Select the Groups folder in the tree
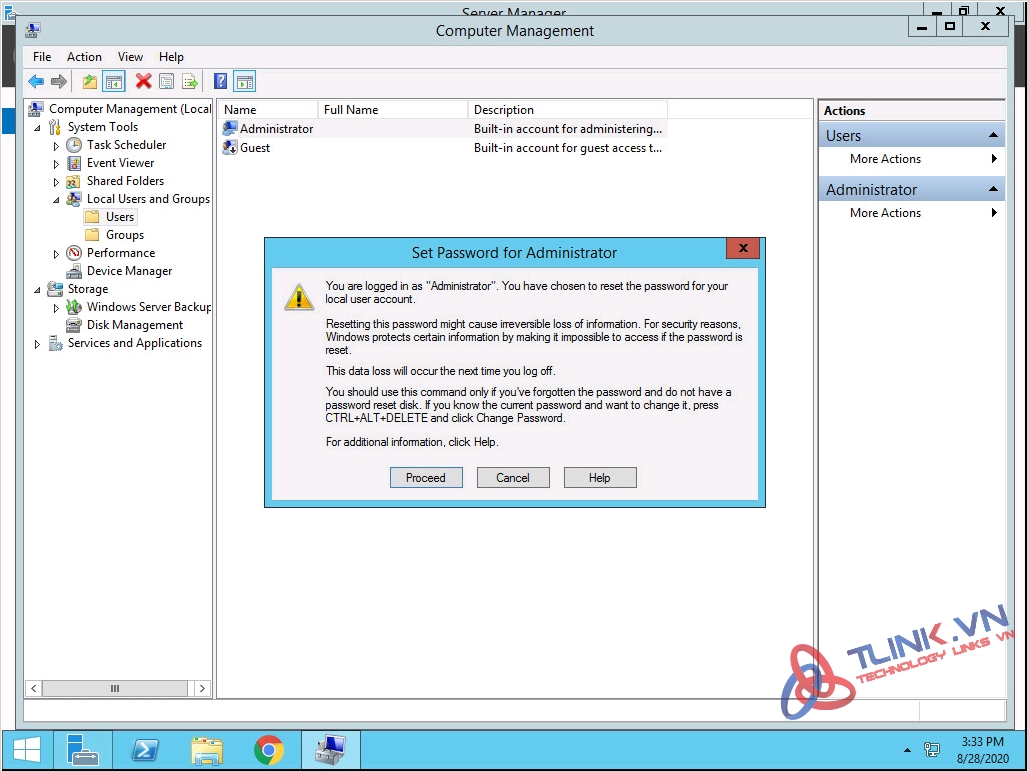Screen dimensions: 1029x772 click(x=125, y=235)
